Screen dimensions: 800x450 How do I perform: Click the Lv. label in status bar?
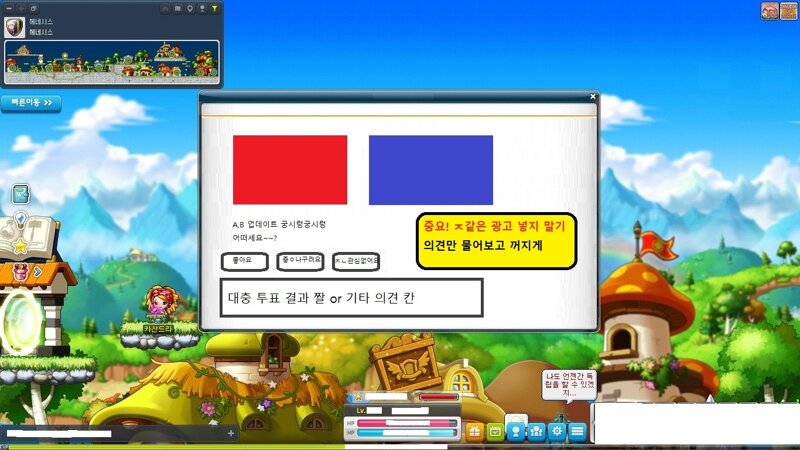coord(361,410)
